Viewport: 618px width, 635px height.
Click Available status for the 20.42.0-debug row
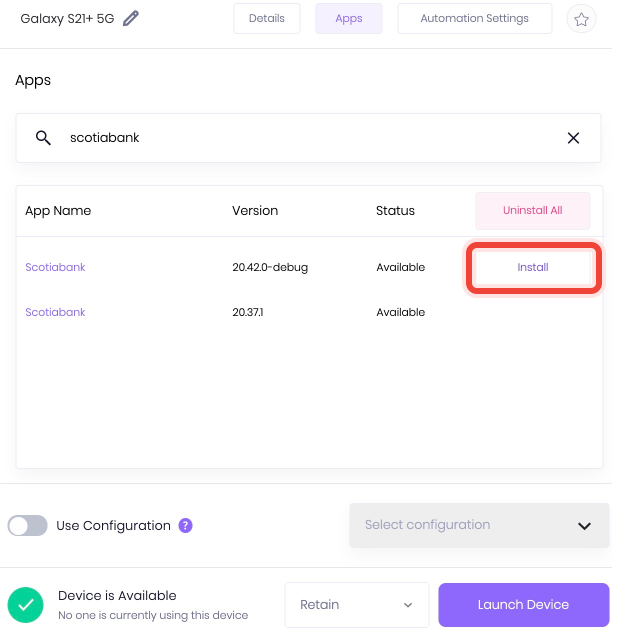pyautogui.click(x=401, y=267)
